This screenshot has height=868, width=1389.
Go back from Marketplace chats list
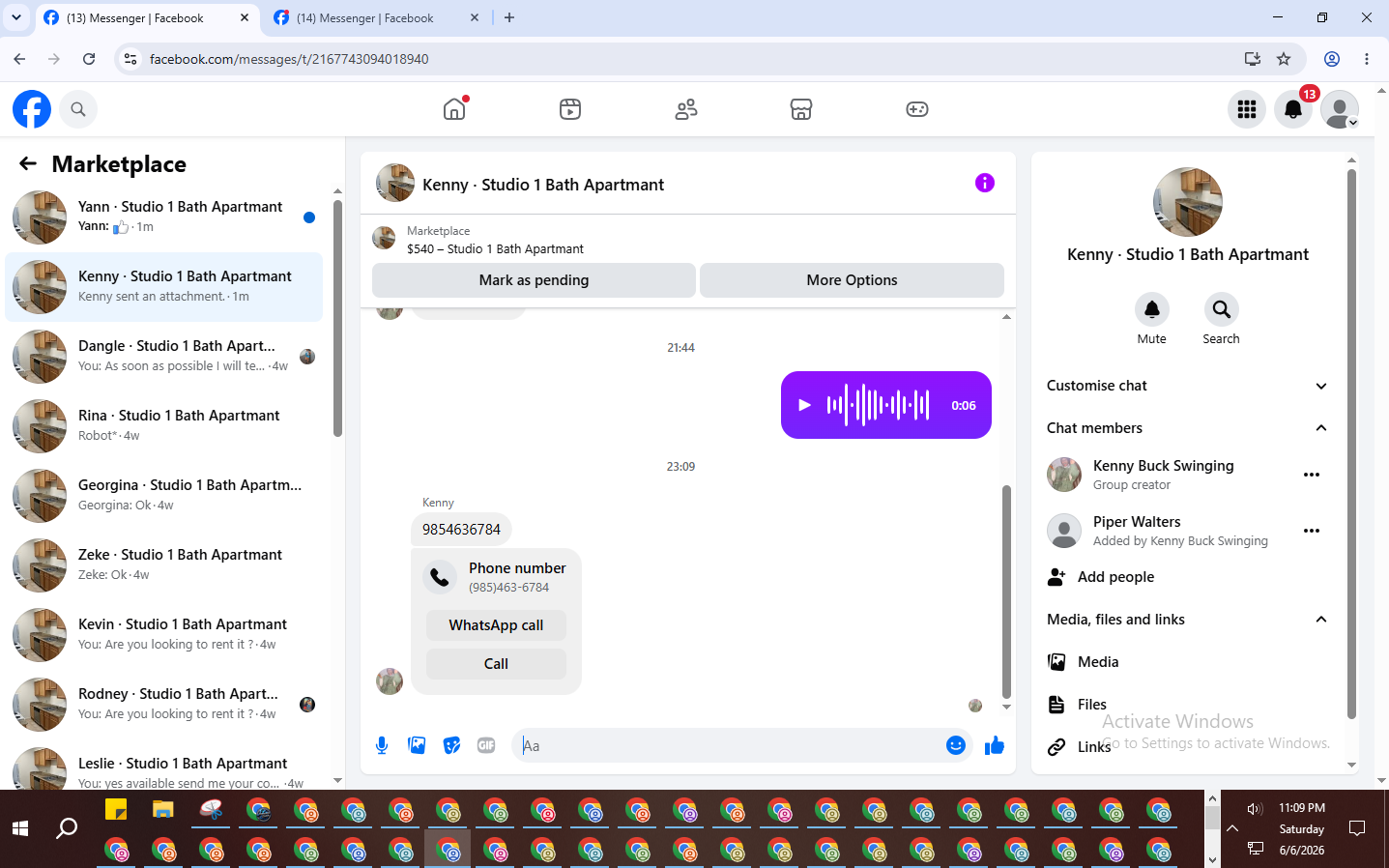[x=28, y=164]
